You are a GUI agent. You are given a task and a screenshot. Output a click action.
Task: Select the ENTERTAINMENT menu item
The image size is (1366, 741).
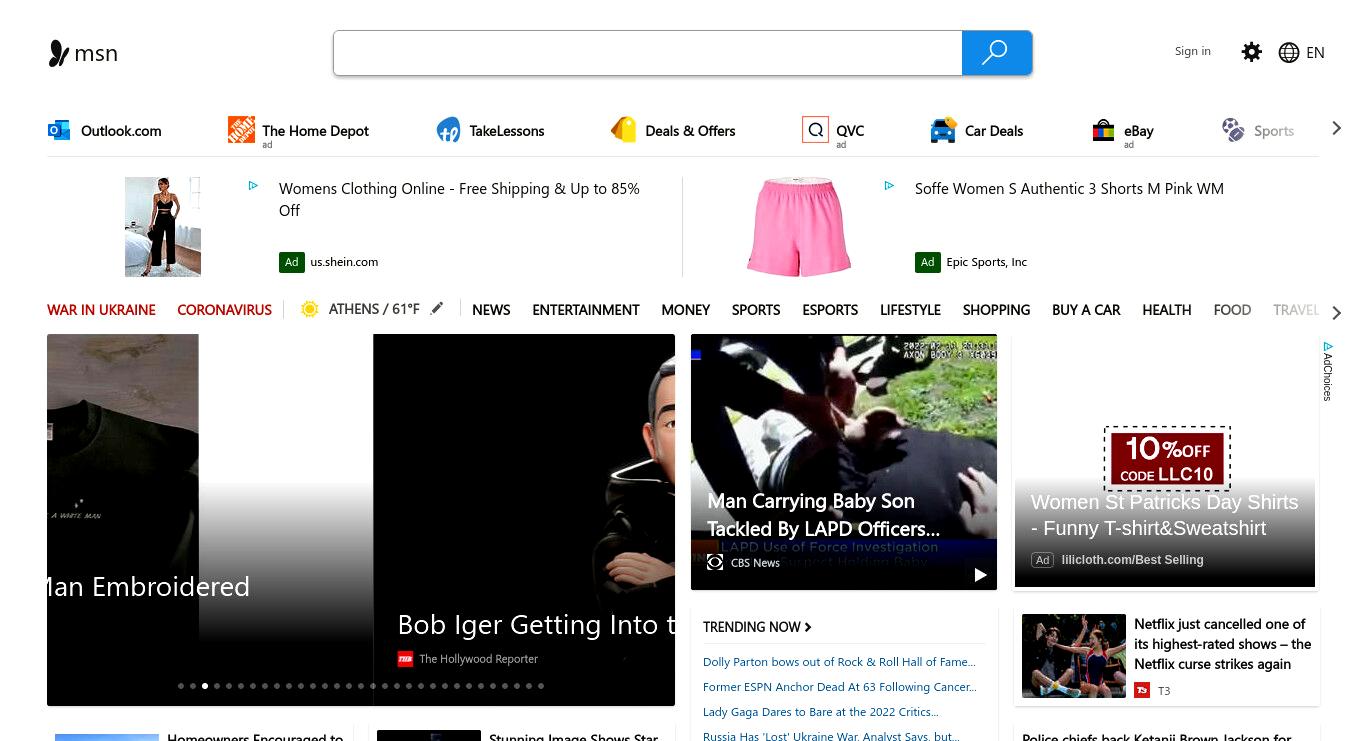click(x=586, y=310)
